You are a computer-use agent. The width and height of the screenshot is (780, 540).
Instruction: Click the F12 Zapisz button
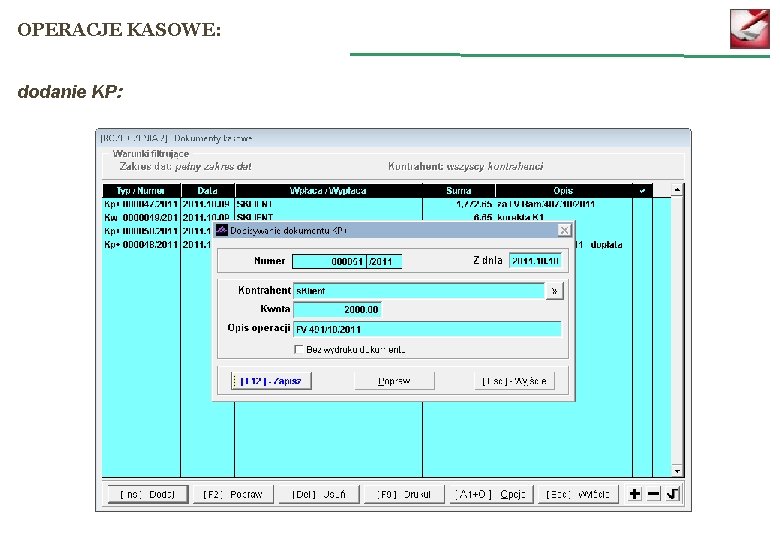pyautogui.click(x=271, y=381)
